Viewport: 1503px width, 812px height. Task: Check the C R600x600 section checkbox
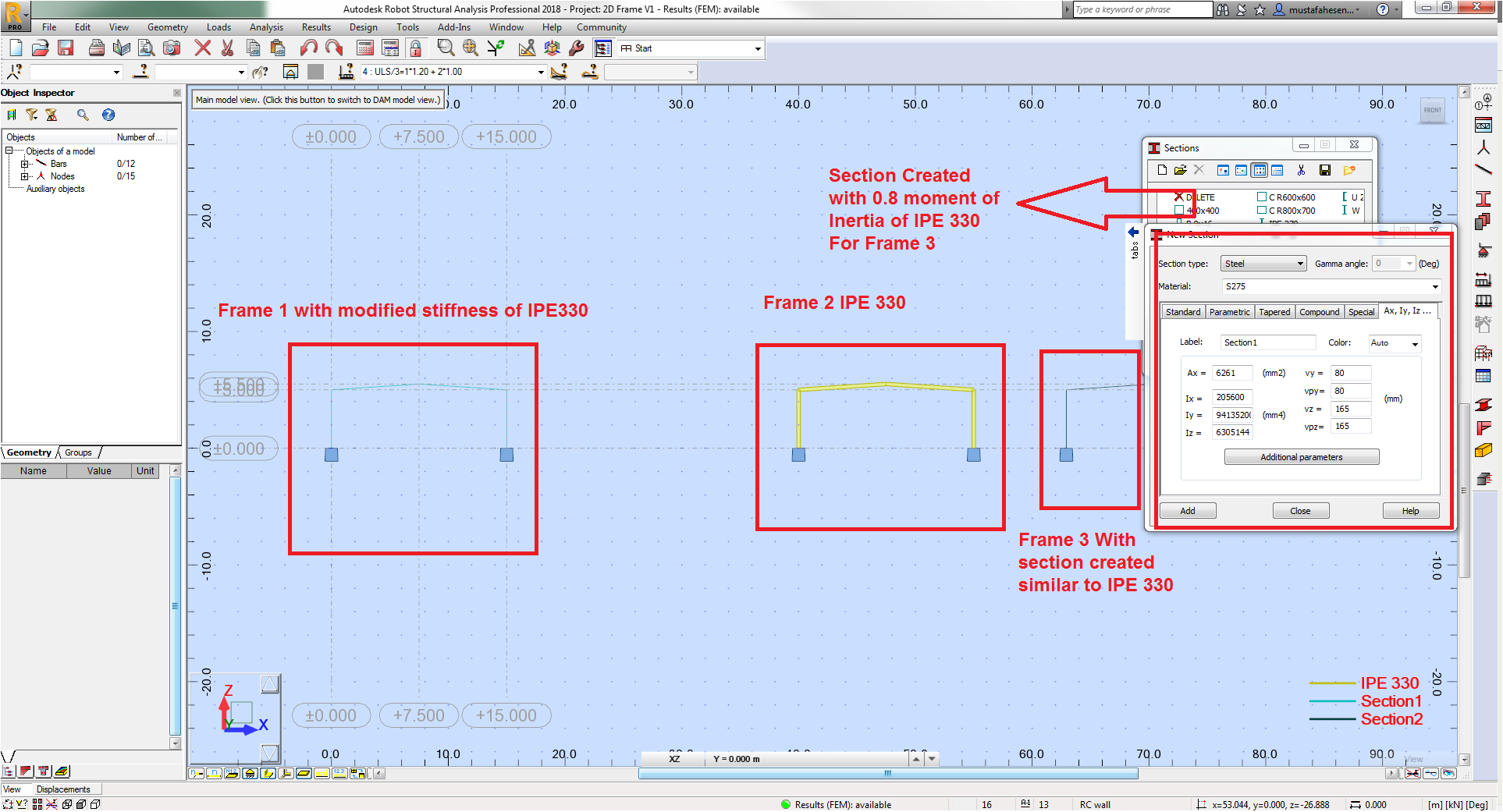click(x=1262, y=197)
